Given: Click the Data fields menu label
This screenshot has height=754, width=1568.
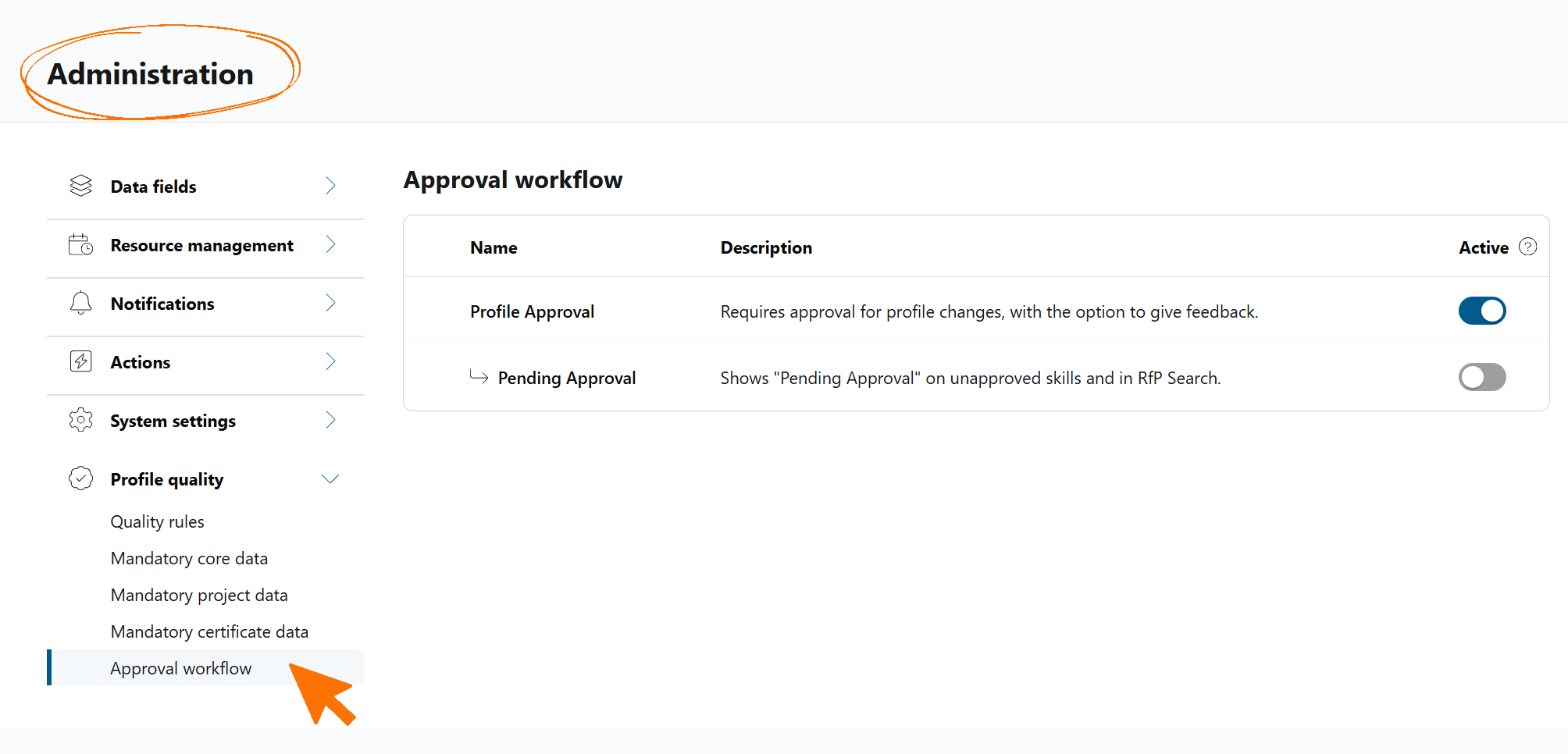Looking at the screenshot, I should (153, 187).
